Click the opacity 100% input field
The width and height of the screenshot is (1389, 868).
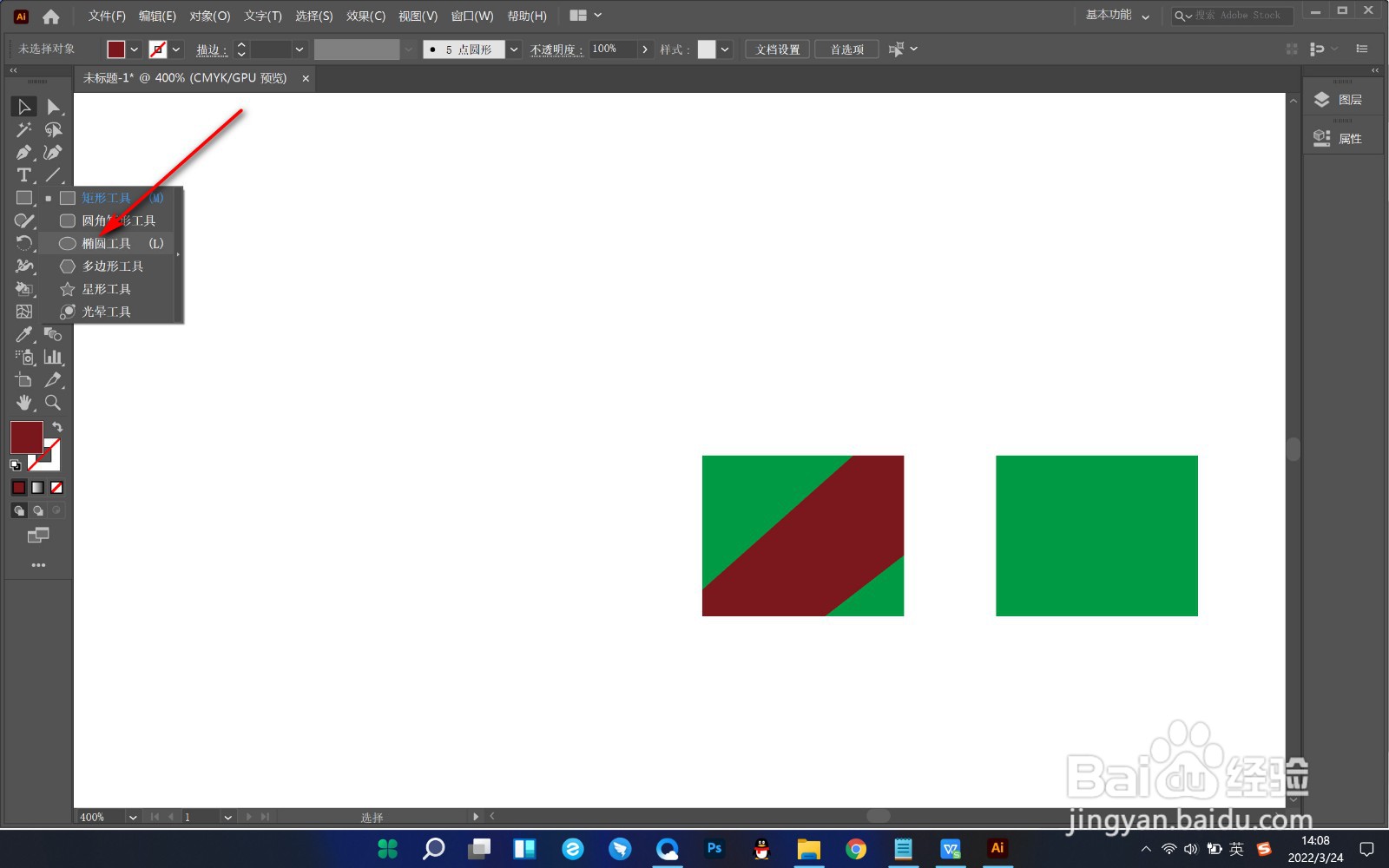point(613,49)
